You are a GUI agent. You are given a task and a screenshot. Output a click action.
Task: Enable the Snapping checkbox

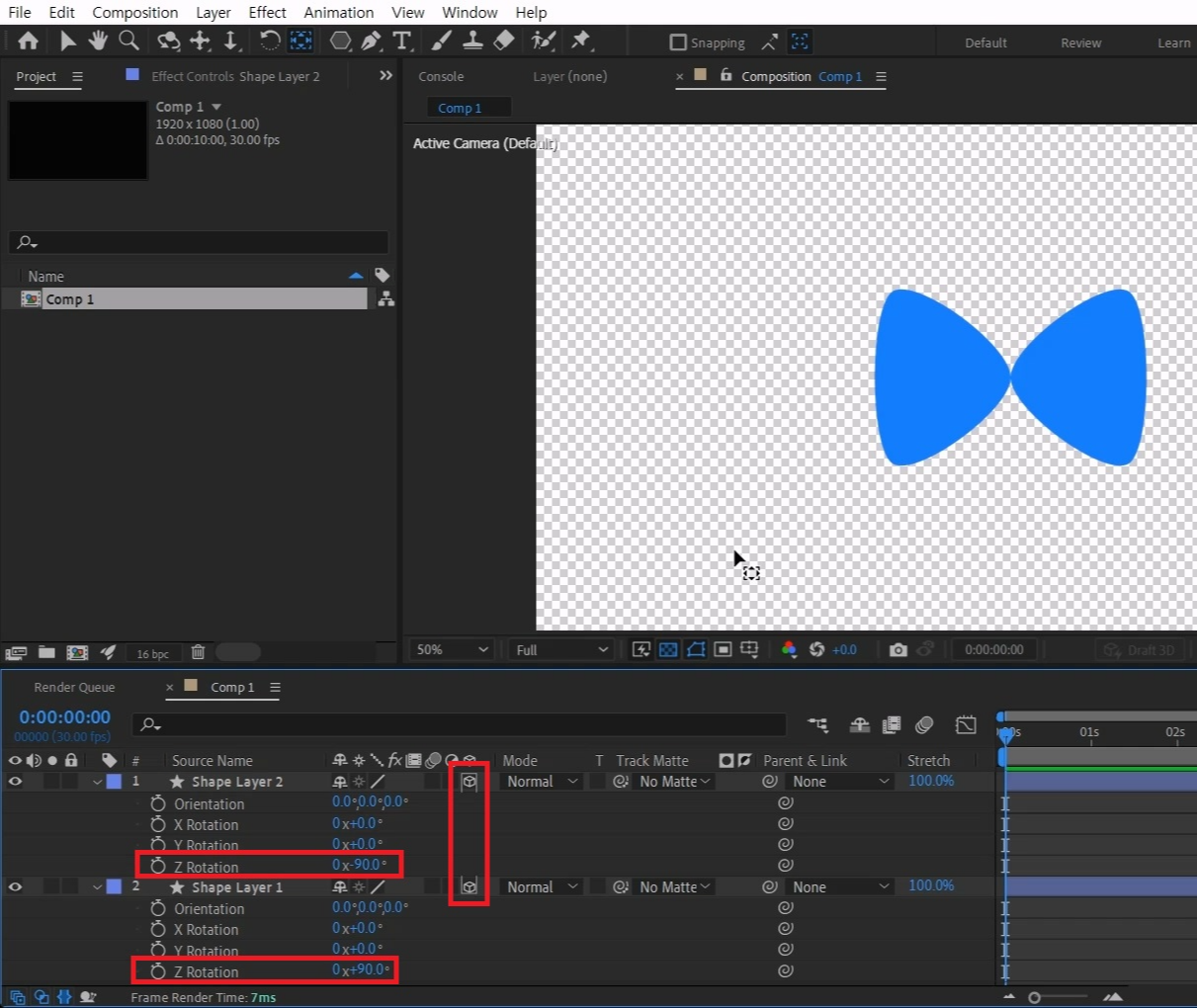(678, 42)
